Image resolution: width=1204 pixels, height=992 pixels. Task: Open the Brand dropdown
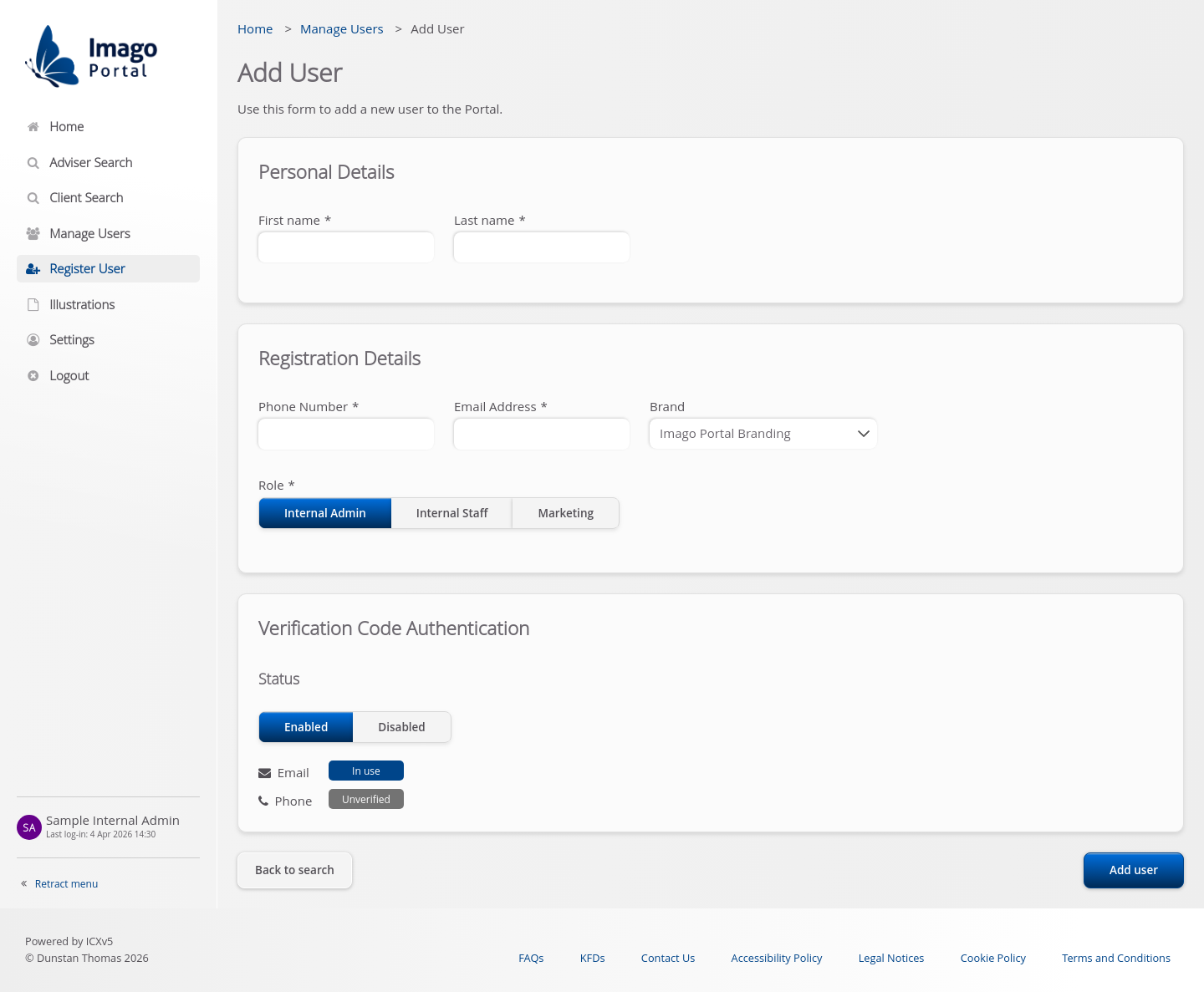763,434
